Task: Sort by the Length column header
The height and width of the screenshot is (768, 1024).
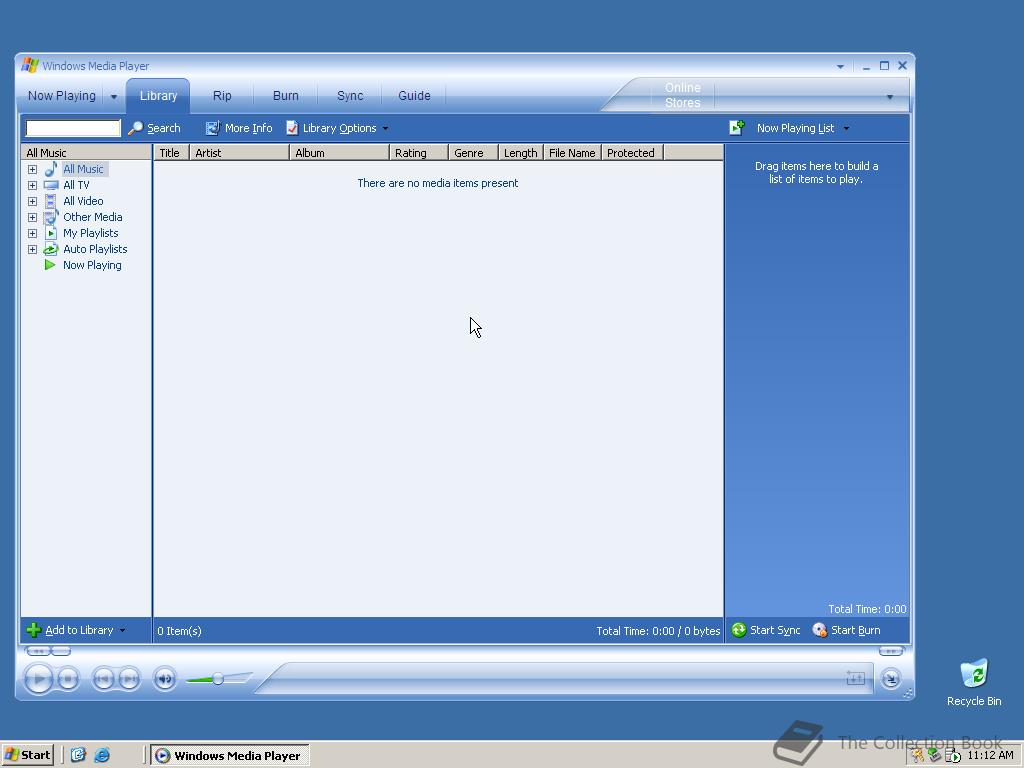Action: [520, 153]
